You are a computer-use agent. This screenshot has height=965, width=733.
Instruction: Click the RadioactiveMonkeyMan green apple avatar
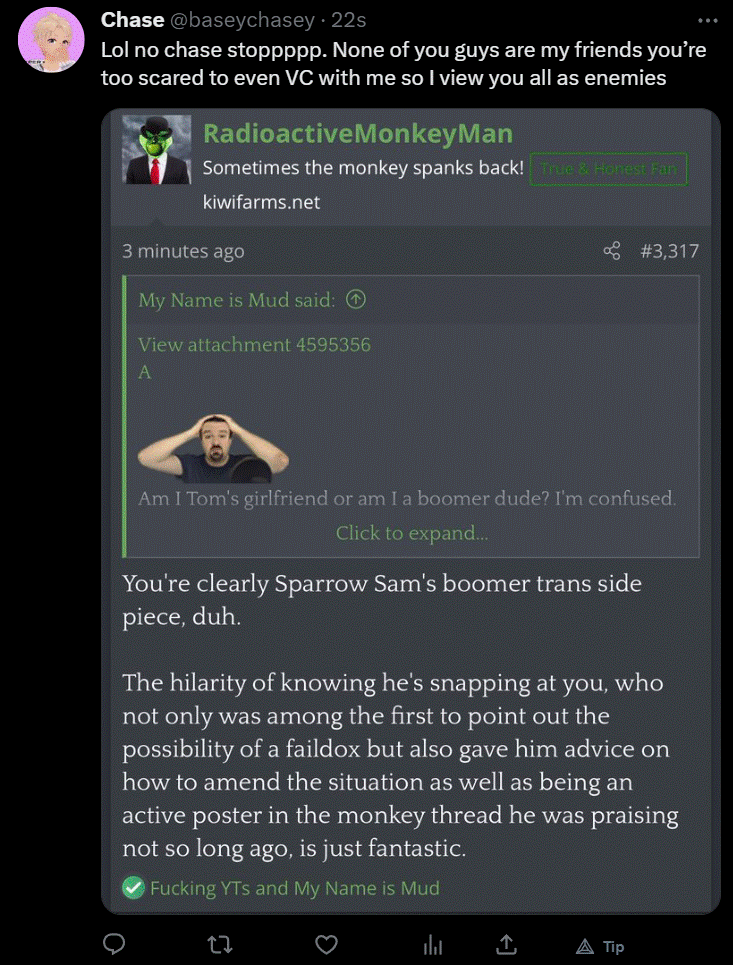156,150
